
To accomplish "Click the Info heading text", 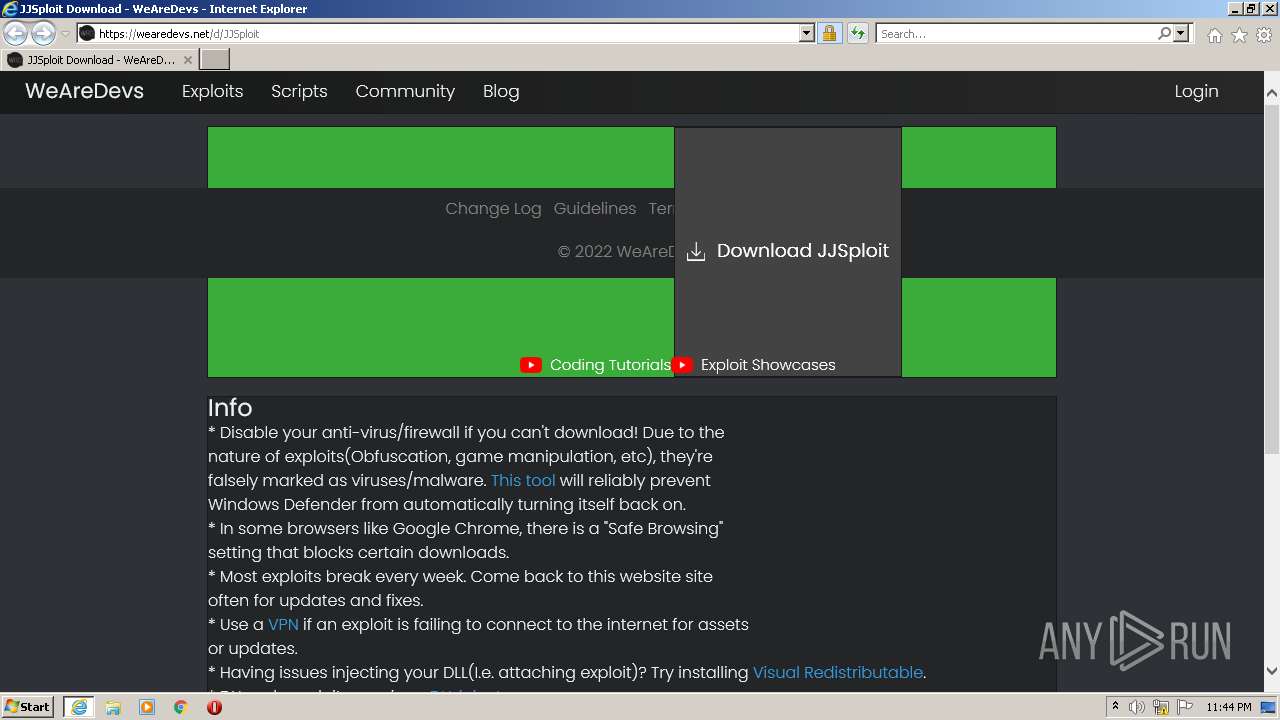I will point(230,408).
